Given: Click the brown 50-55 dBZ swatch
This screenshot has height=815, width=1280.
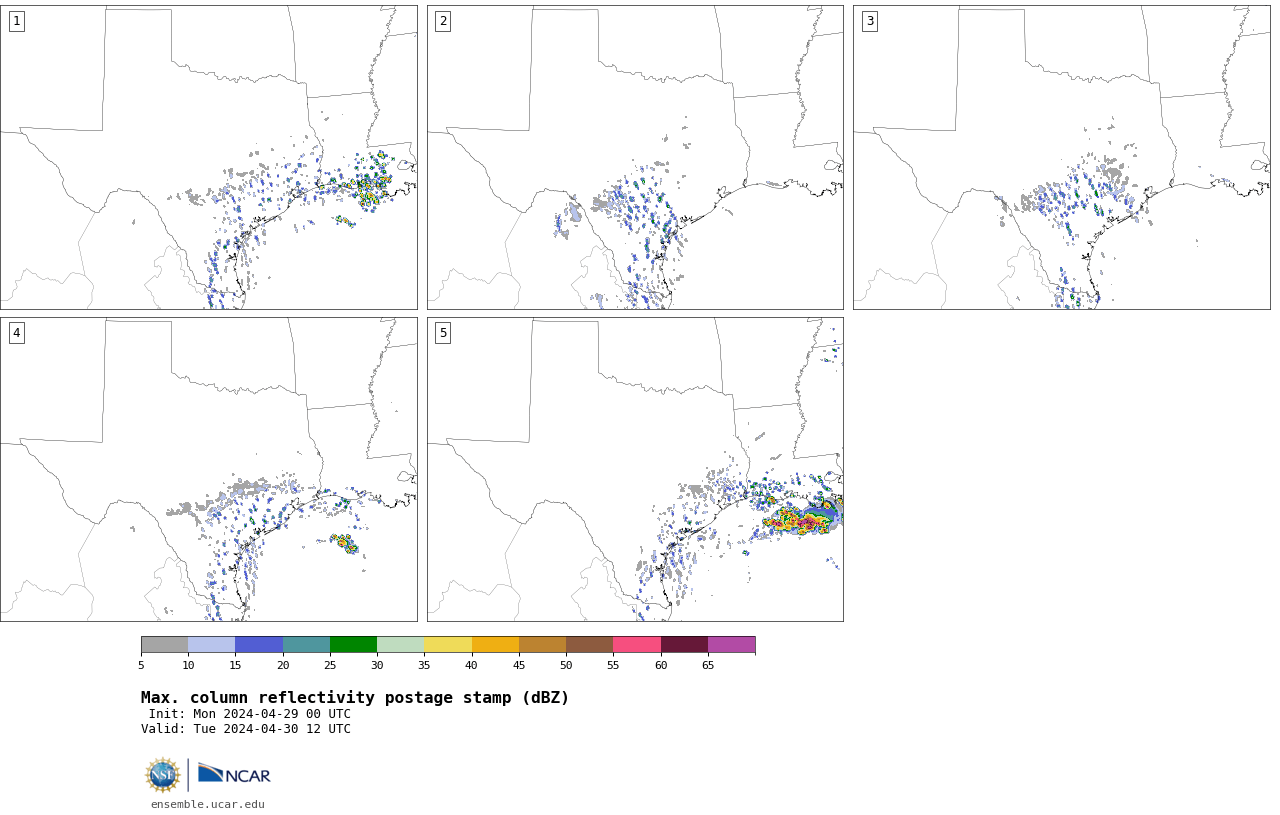Looking at the screenshot, I should point(589,644).
